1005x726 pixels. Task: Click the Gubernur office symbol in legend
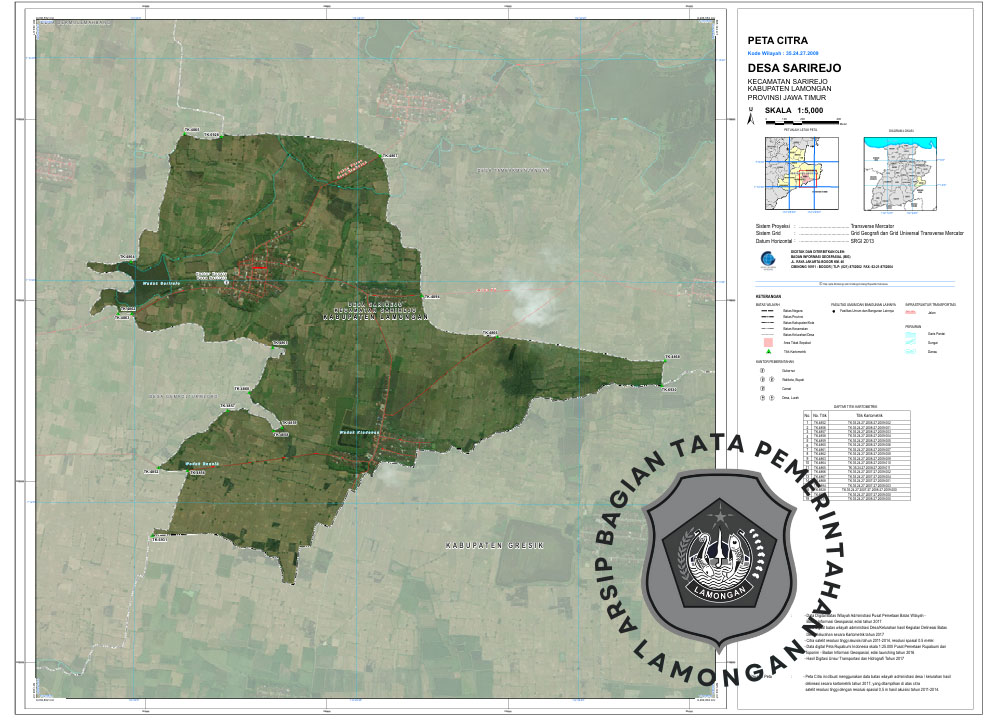coord(761,369)
